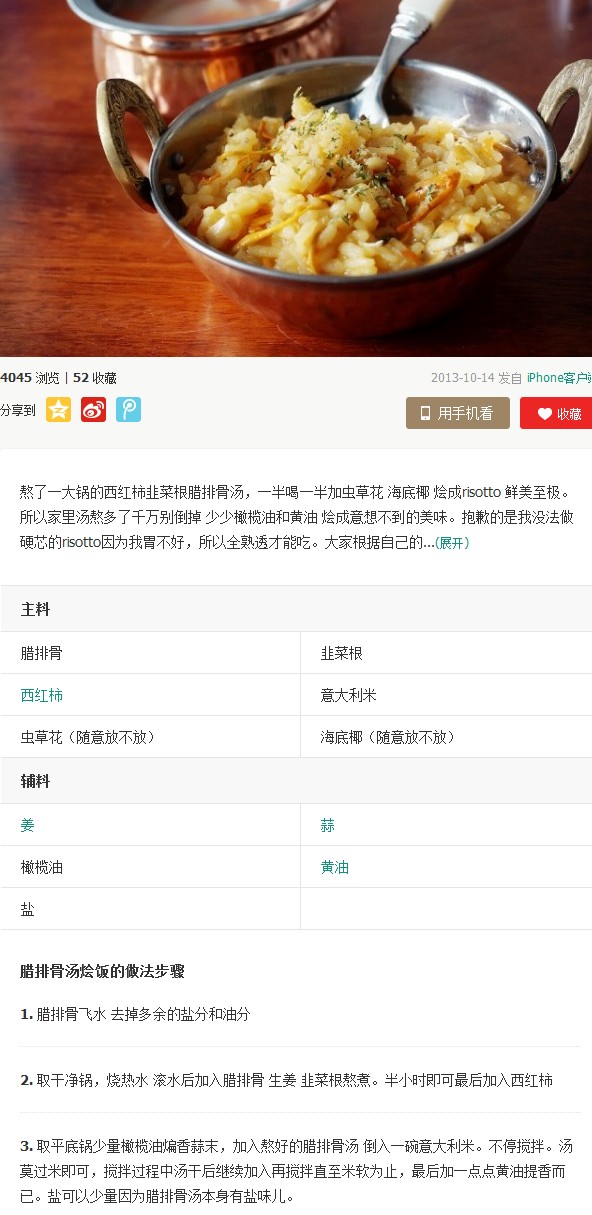Click the 意大利米 ingredient cell
Screen dimensions: 592x1215
tap(446, 695)
